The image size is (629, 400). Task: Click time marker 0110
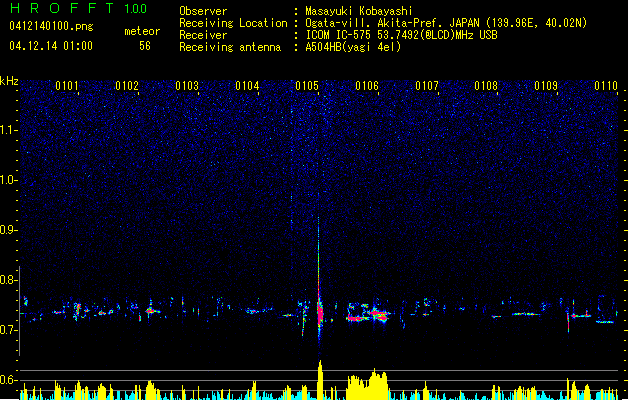(606, 86)
